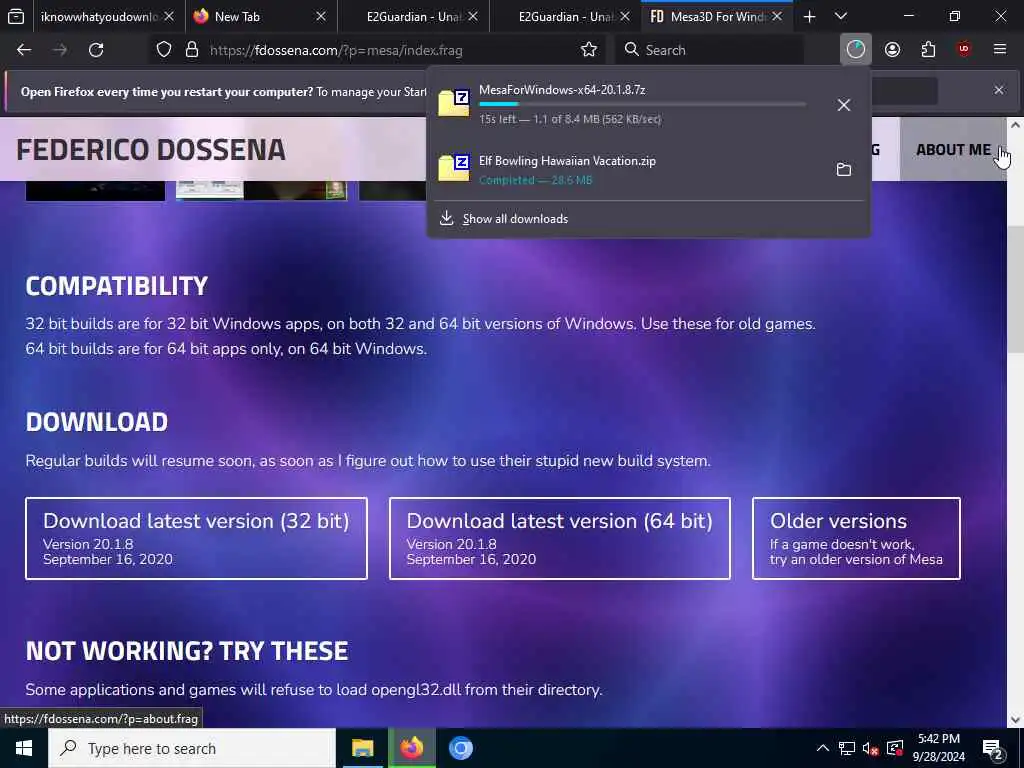Viewport: 1024px width, 768px height.
Task: Click the NOT WORKING? TRY THESE heading
Action: [187, 651]
